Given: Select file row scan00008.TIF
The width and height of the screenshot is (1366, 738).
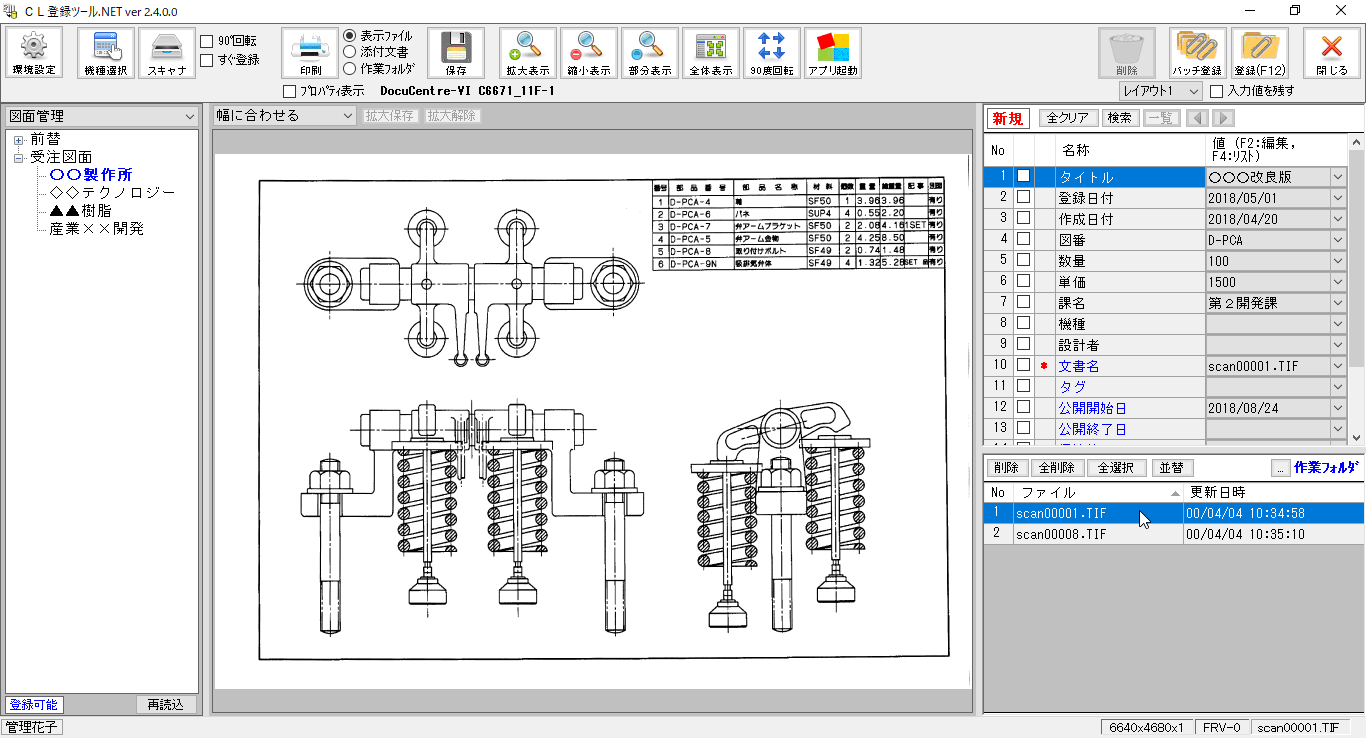Looking at the screenshot, I should click(x=1174, y=534).
